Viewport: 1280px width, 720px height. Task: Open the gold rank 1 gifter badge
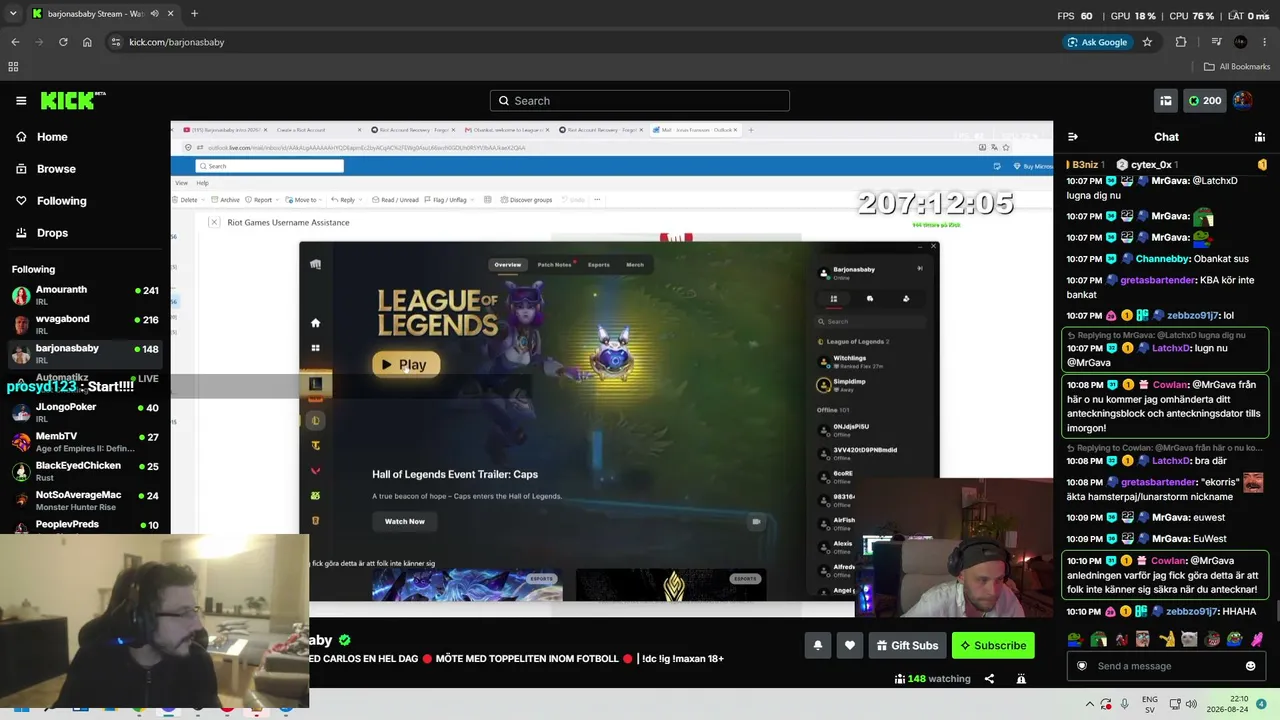click(x=1262, y=164)
